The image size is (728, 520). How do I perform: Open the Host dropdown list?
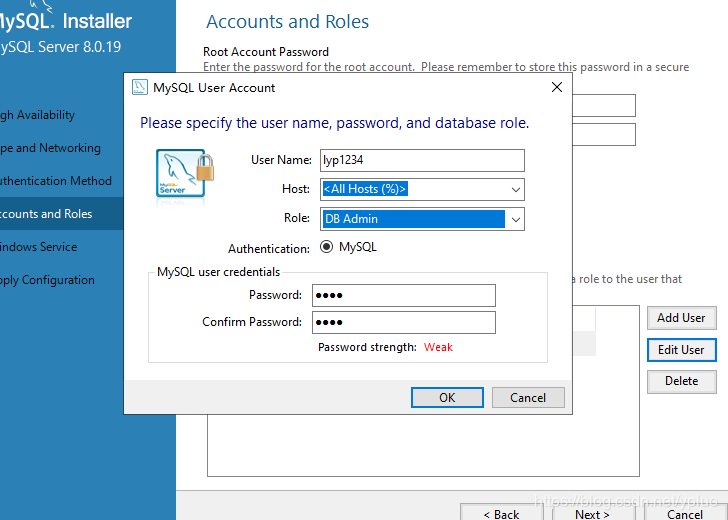point(515,189)
